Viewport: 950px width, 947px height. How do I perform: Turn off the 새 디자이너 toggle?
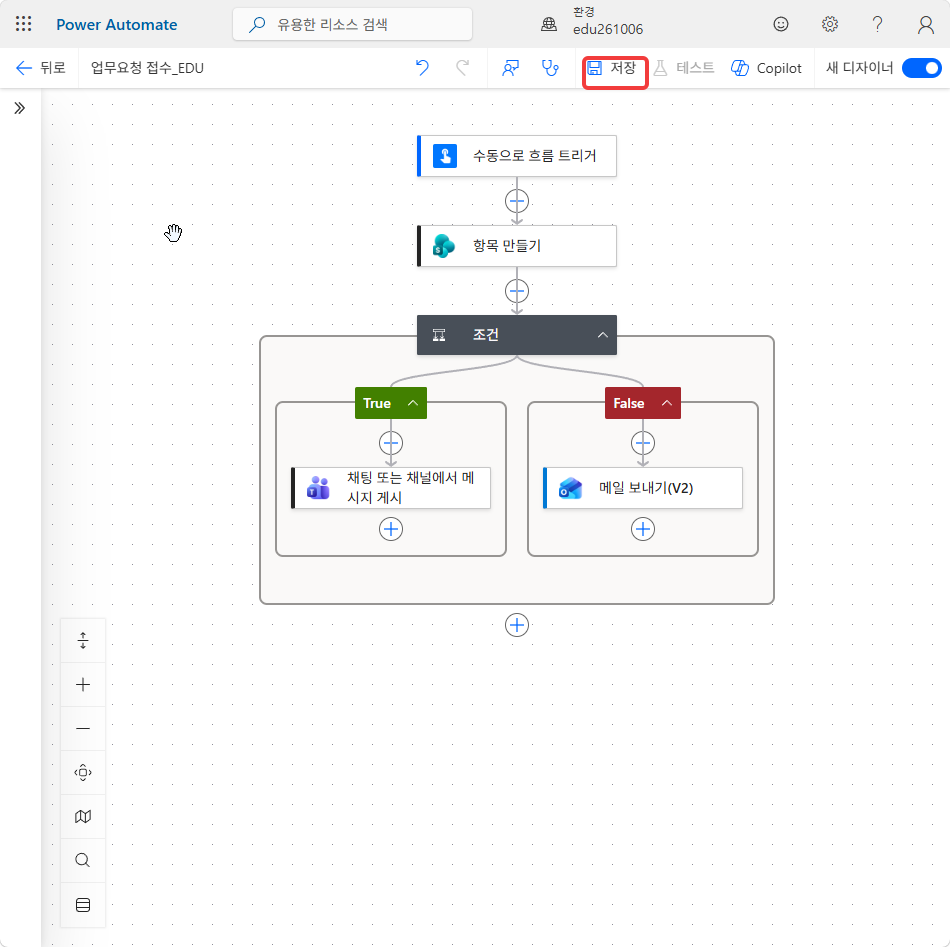coord(922,68)
